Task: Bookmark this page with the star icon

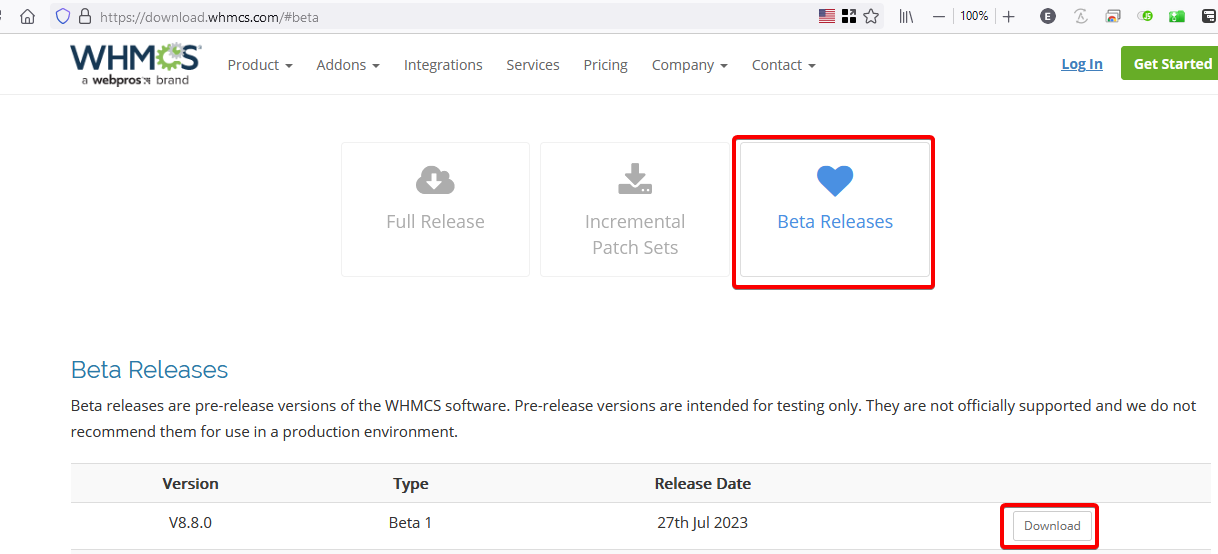Action: click(871, 16)
